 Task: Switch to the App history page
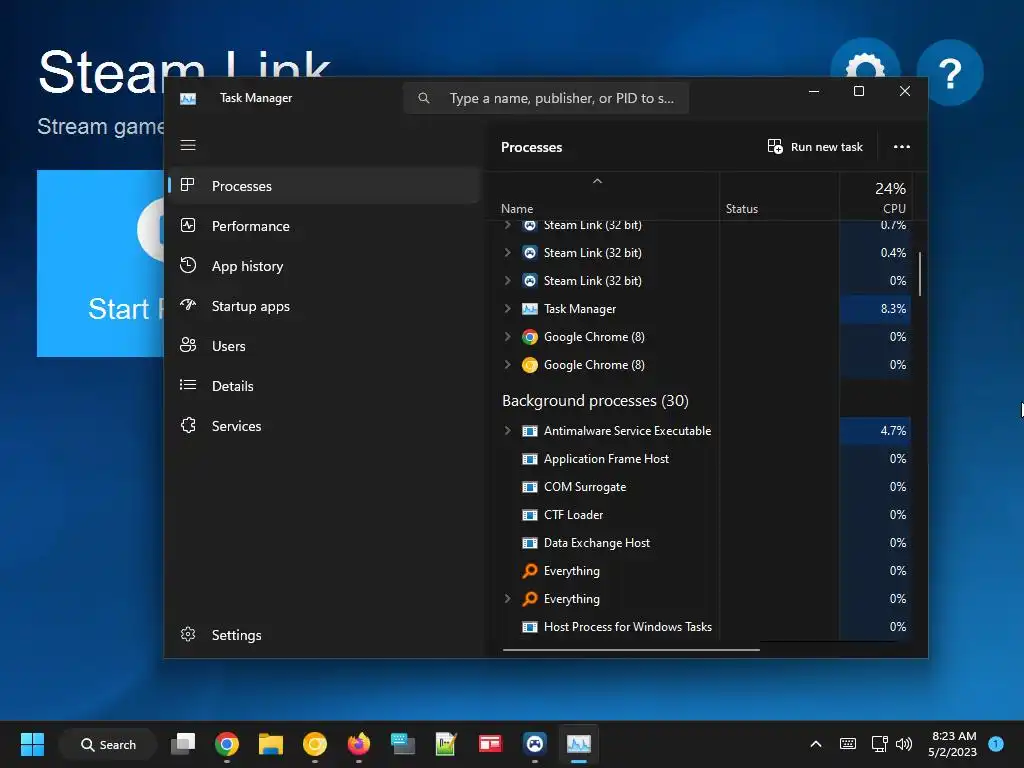coord(324,266)
